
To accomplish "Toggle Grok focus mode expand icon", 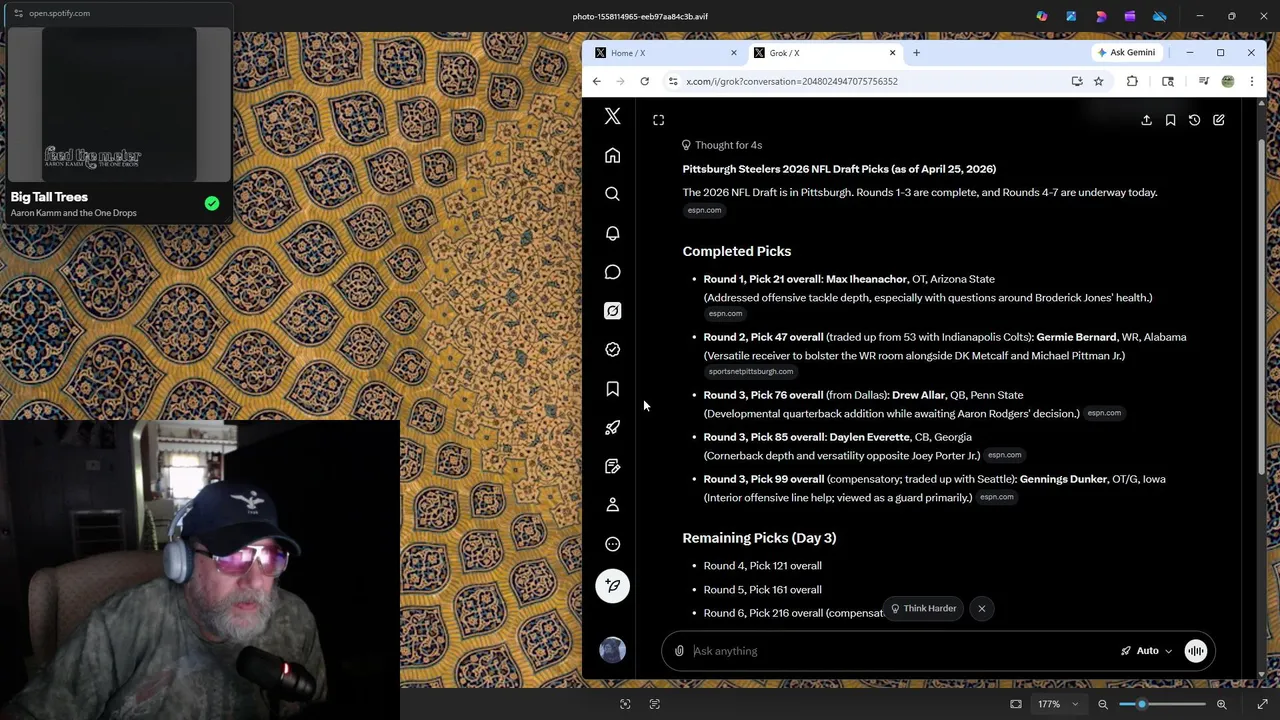I will (x=658, y=120).
